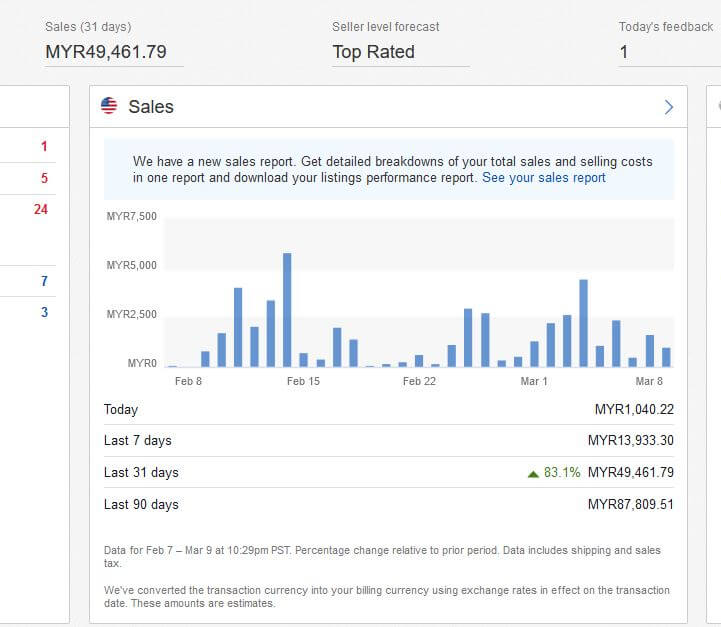Select the Sales (31 days) total at top

106,52
